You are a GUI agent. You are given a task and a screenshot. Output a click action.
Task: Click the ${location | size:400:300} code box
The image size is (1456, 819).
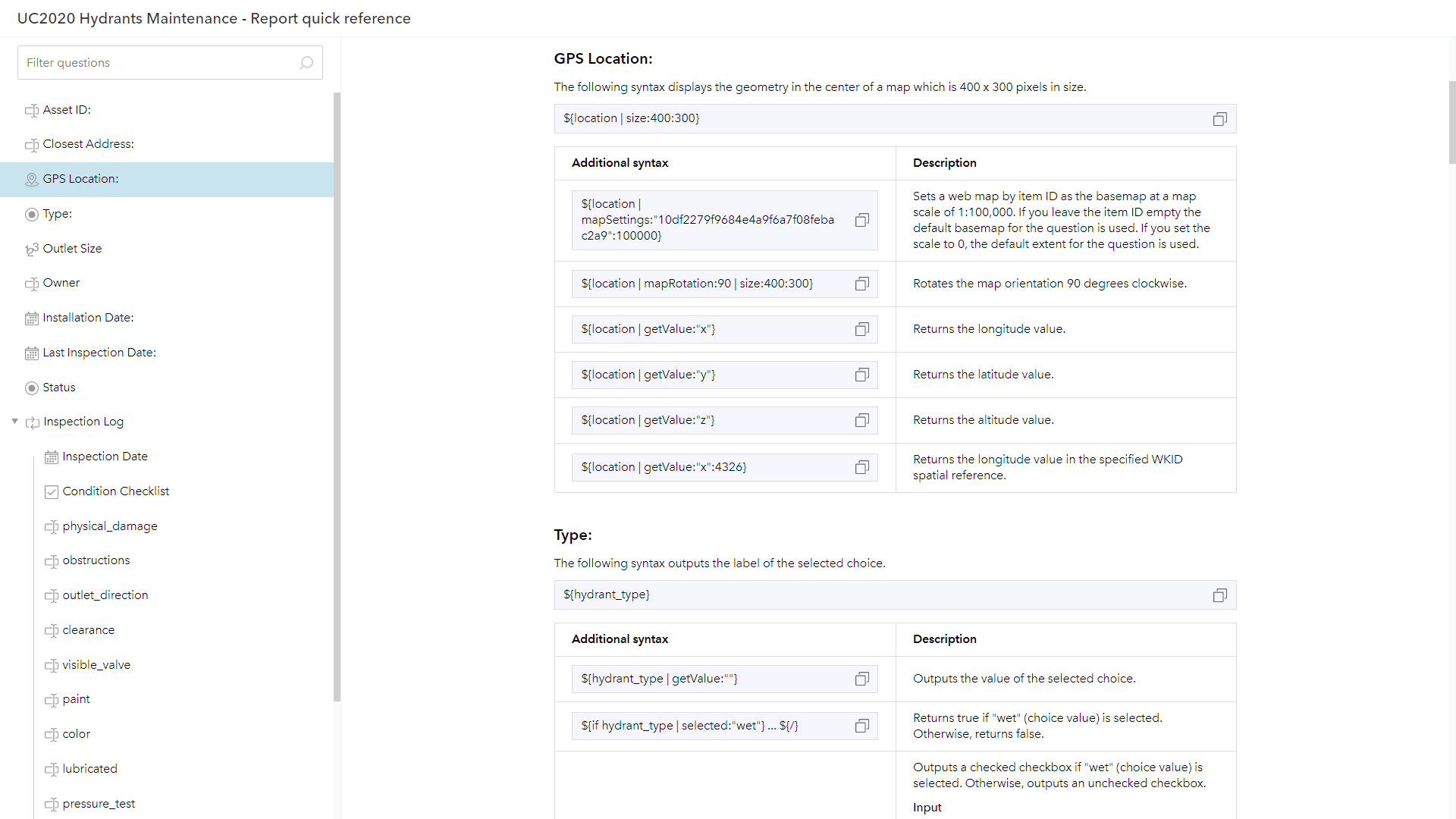tap(895, 119)
